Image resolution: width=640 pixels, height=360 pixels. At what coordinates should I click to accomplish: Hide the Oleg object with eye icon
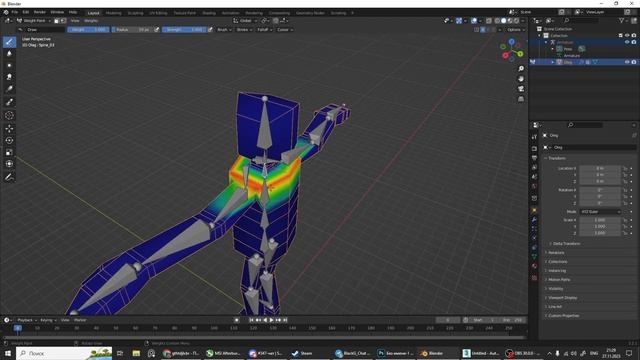tap(627, 62)
